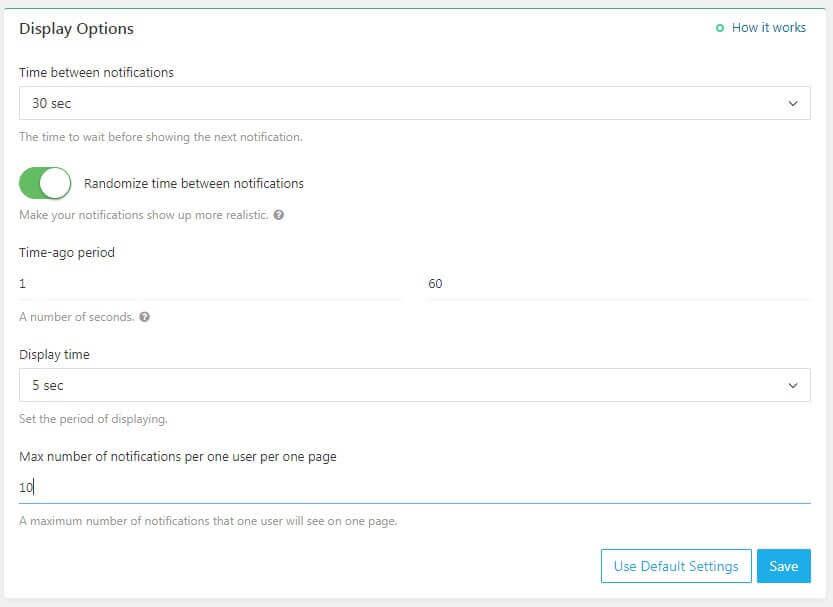833x607 pixels.
Task: Click the Time-ago period label
Action: (x=67, y=253)
